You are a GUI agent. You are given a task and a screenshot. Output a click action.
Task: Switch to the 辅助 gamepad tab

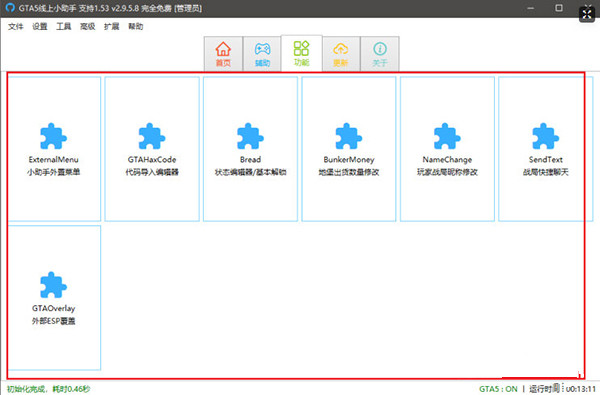(262, 54)
